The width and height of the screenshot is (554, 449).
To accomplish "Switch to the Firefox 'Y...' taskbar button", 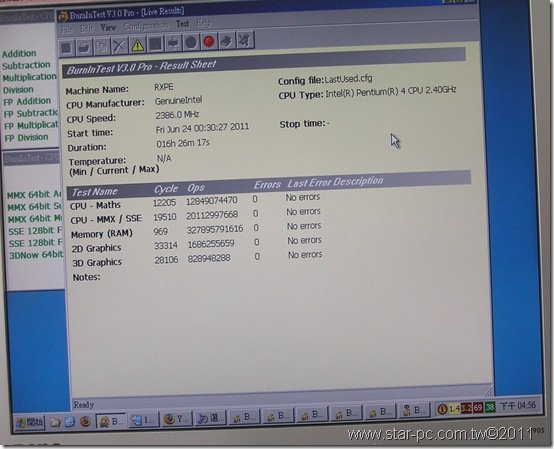I will 177,419.
